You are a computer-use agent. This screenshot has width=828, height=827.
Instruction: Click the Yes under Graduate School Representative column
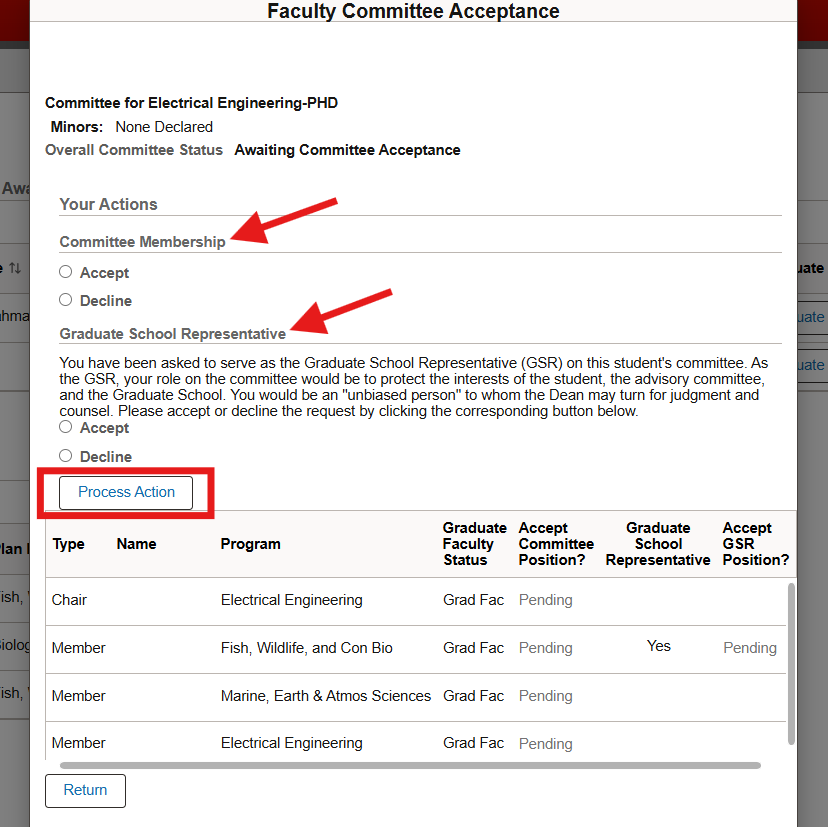pos(658,645)
